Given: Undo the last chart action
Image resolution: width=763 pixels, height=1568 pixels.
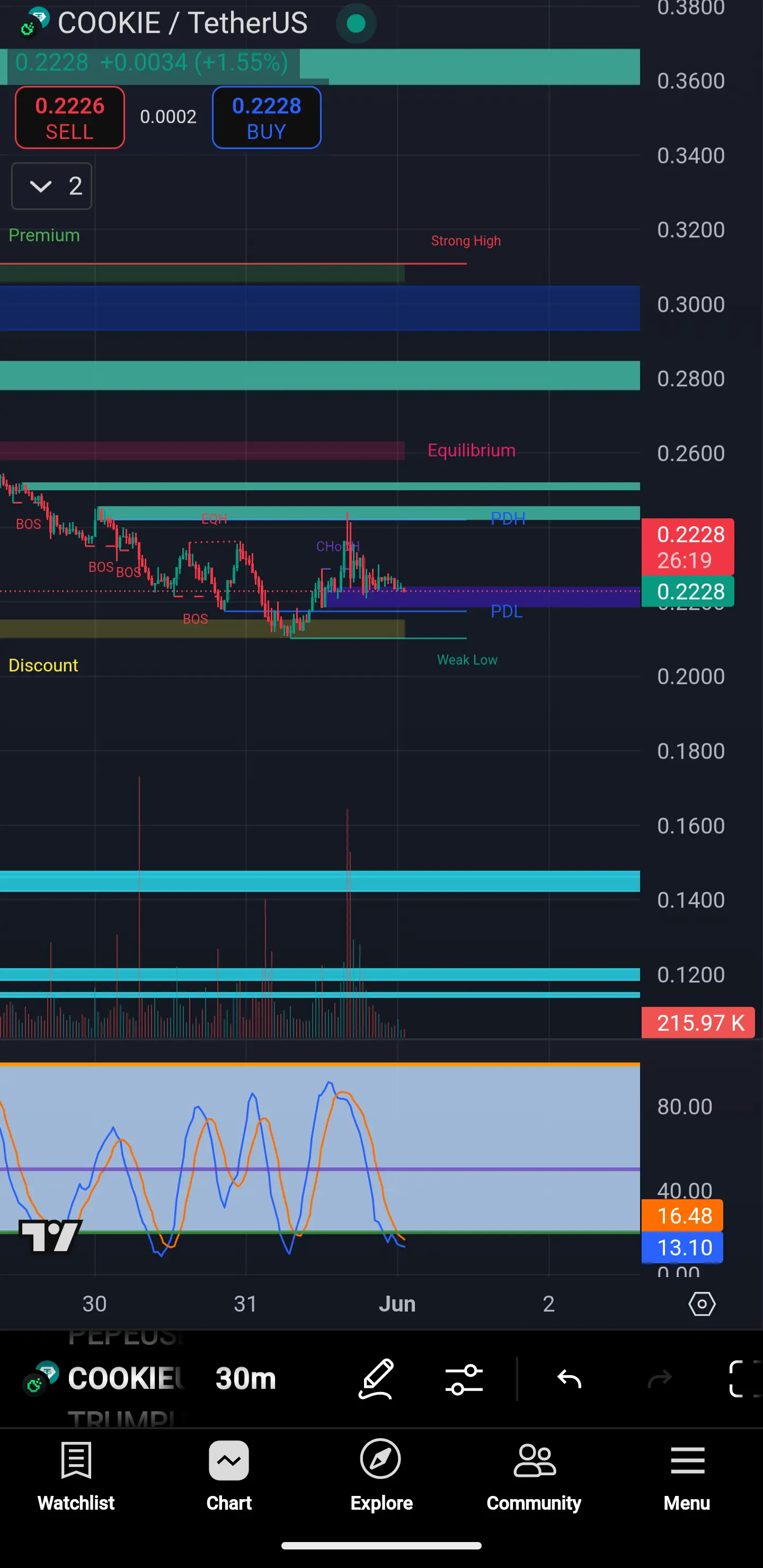Looking at the screenshot, I should (x=570, y=1379).
